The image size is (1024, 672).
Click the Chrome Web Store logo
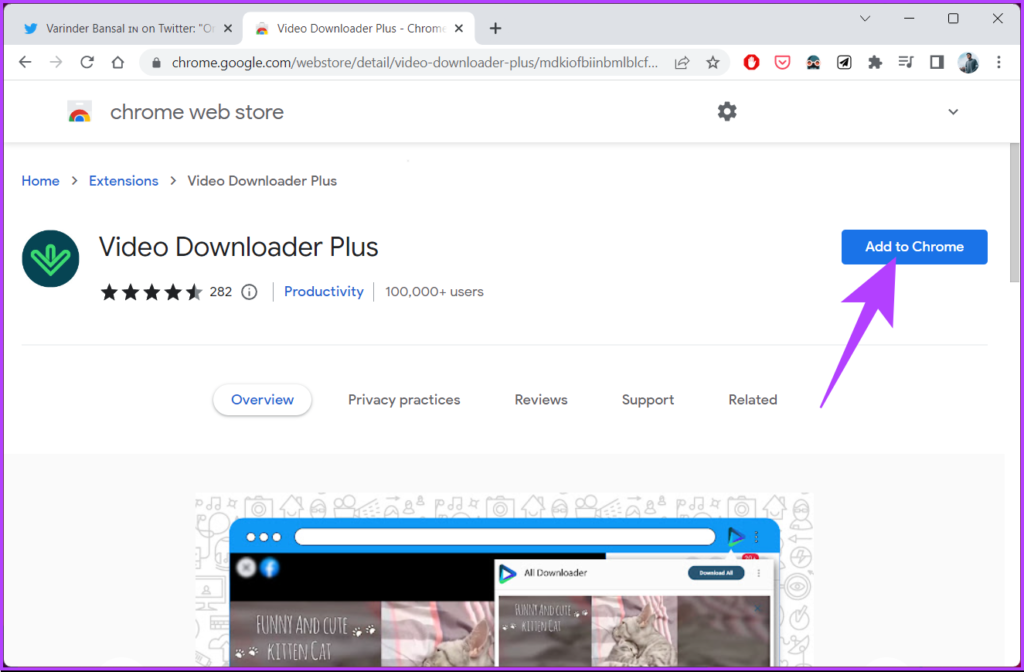80,112
